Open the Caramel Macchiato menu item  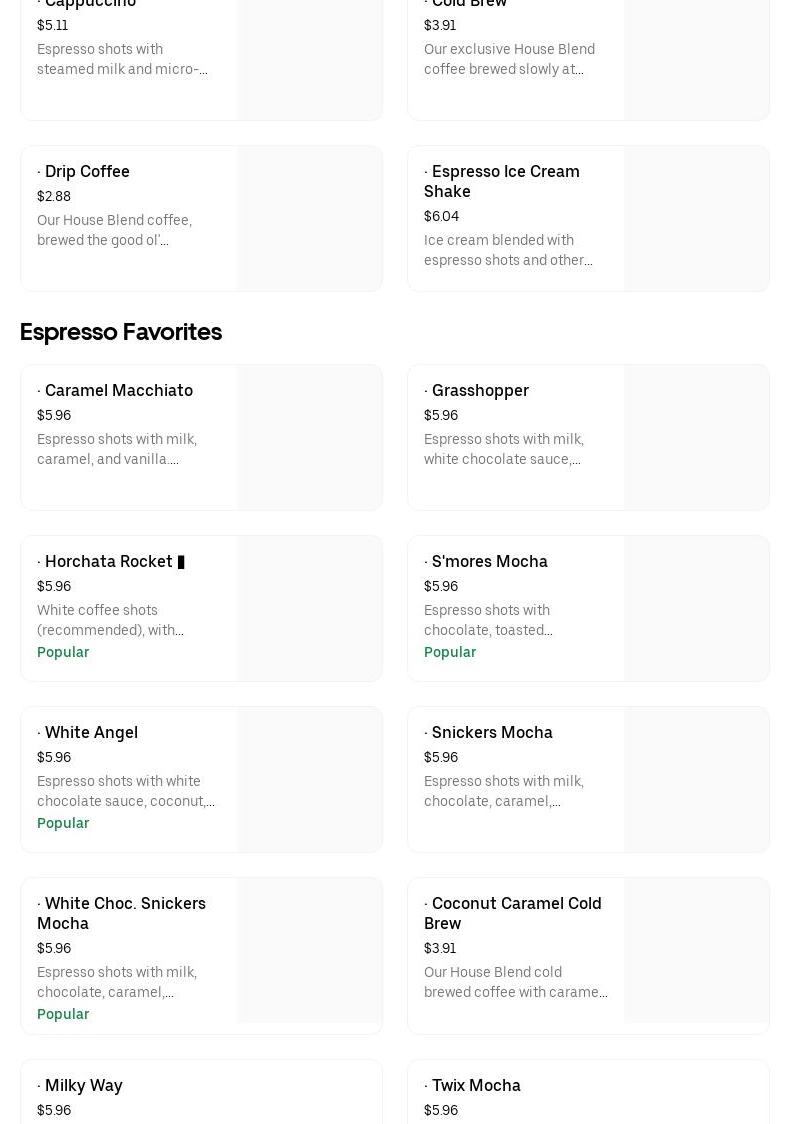pyautogui.click(x=118, y=391)
